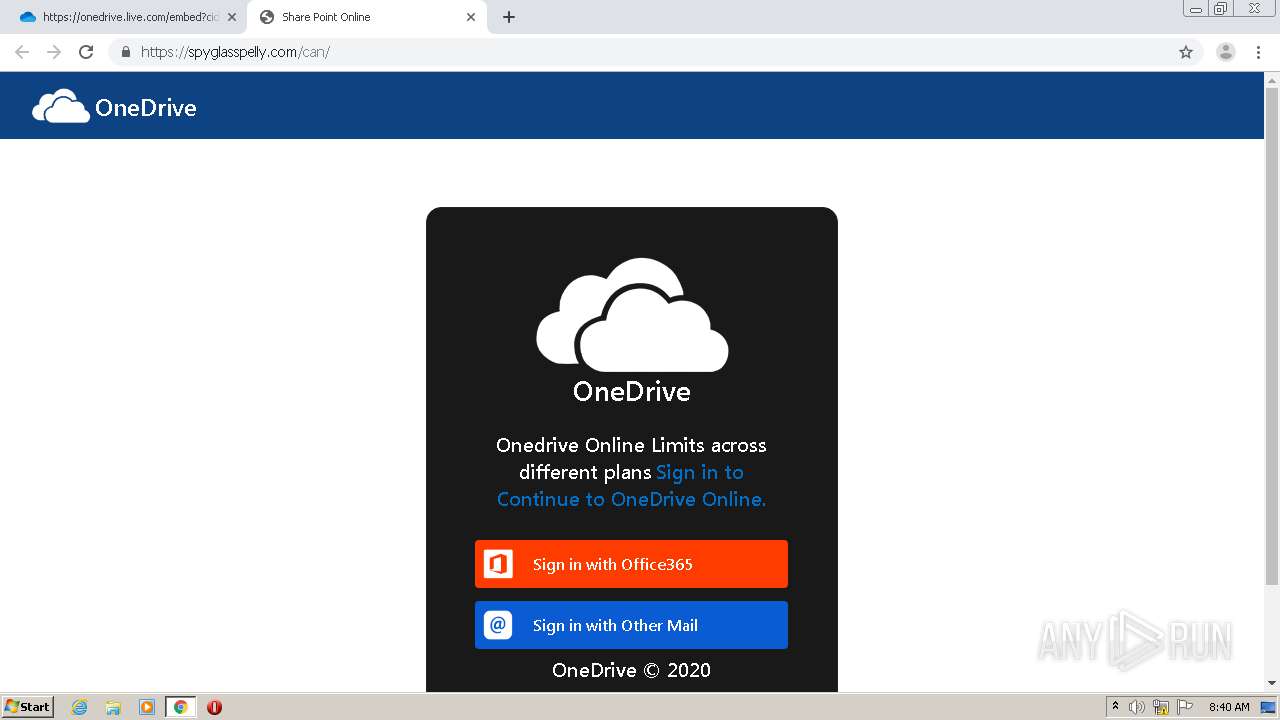Click Sign in with Other Mail button
Image resolution: width=1280 pixels, height=720 pixels.
point(631,625)
